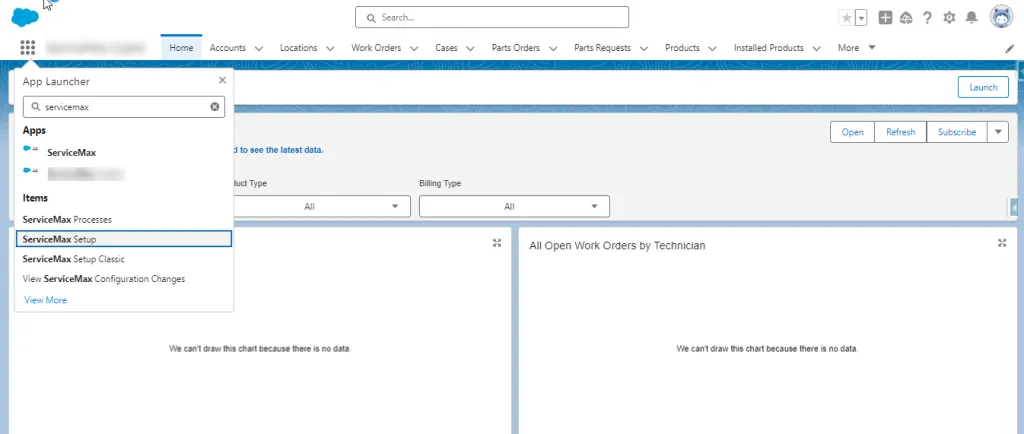This screenshot has width=1024, height=434.
Task: Expand the Parts Requests tab chevron
Action: click(x=644, y=48)
